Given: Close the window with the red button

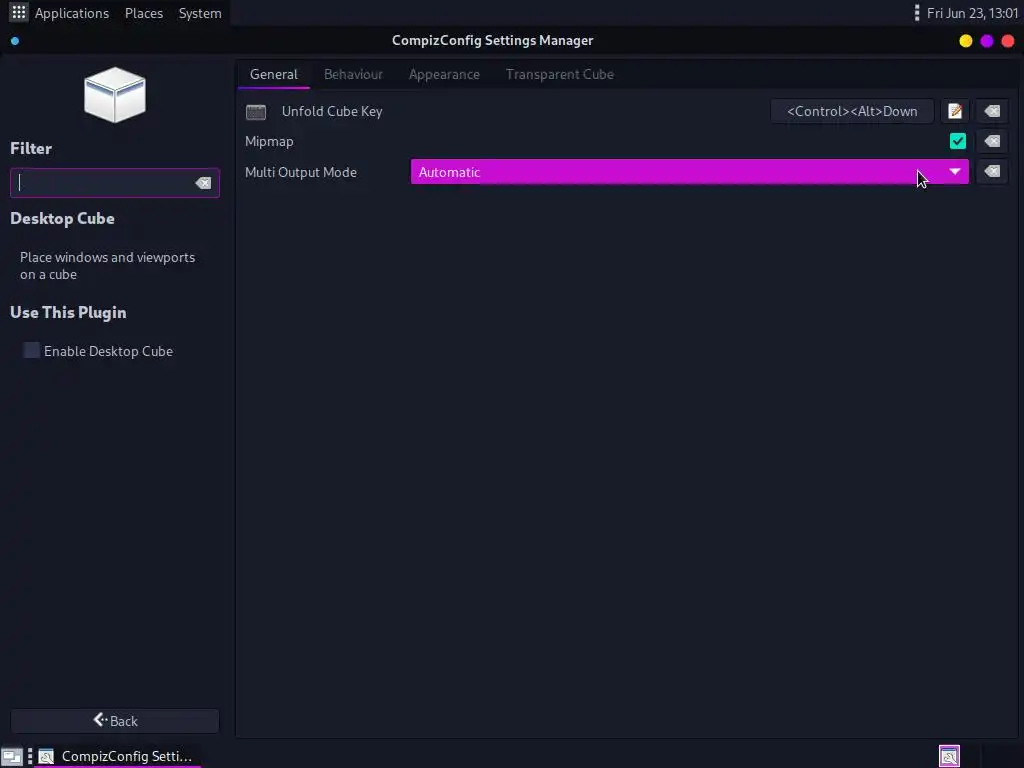Looking at the screenshot, I should [x=1008, y=41].
